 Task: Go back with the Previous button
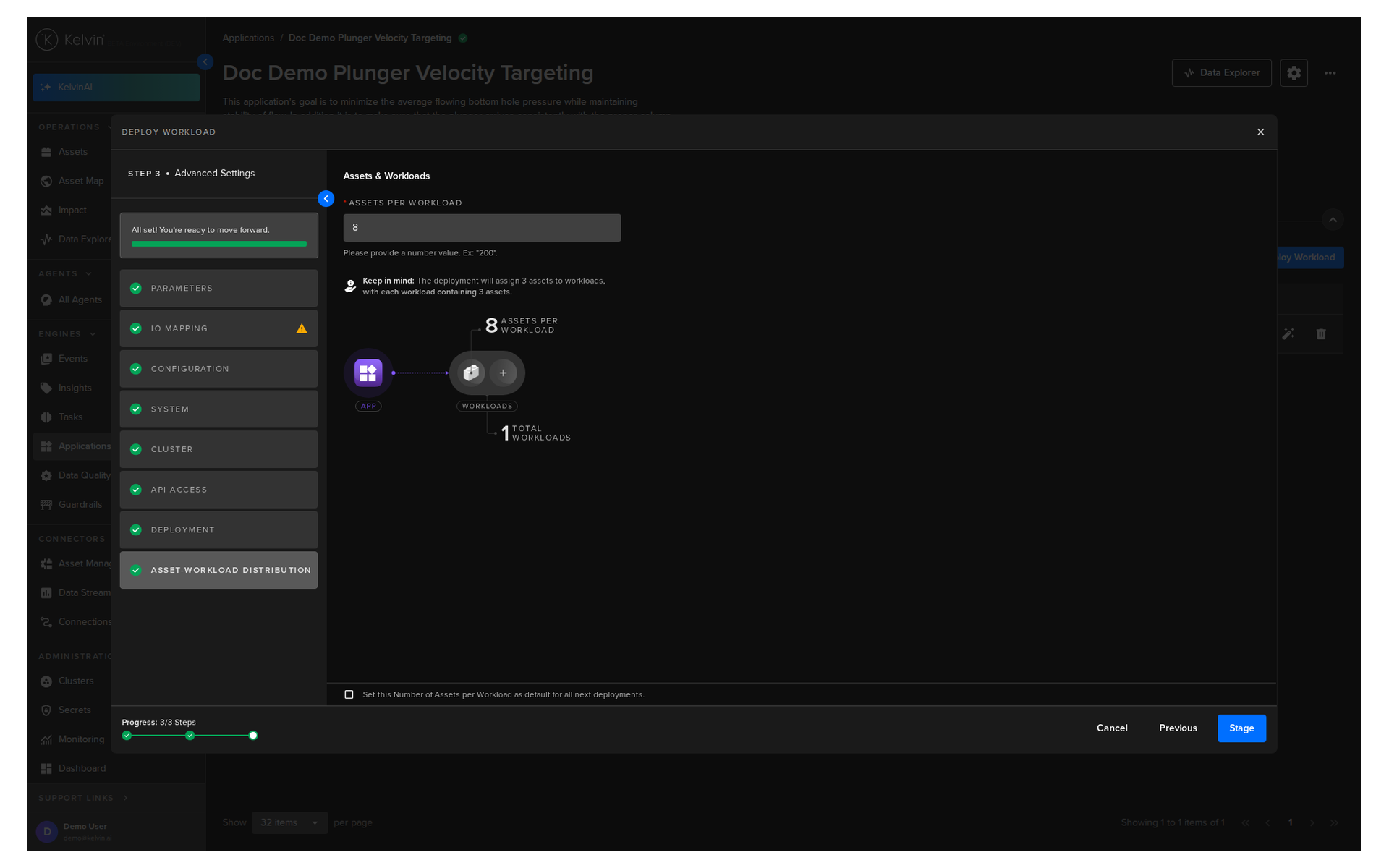1178,728
